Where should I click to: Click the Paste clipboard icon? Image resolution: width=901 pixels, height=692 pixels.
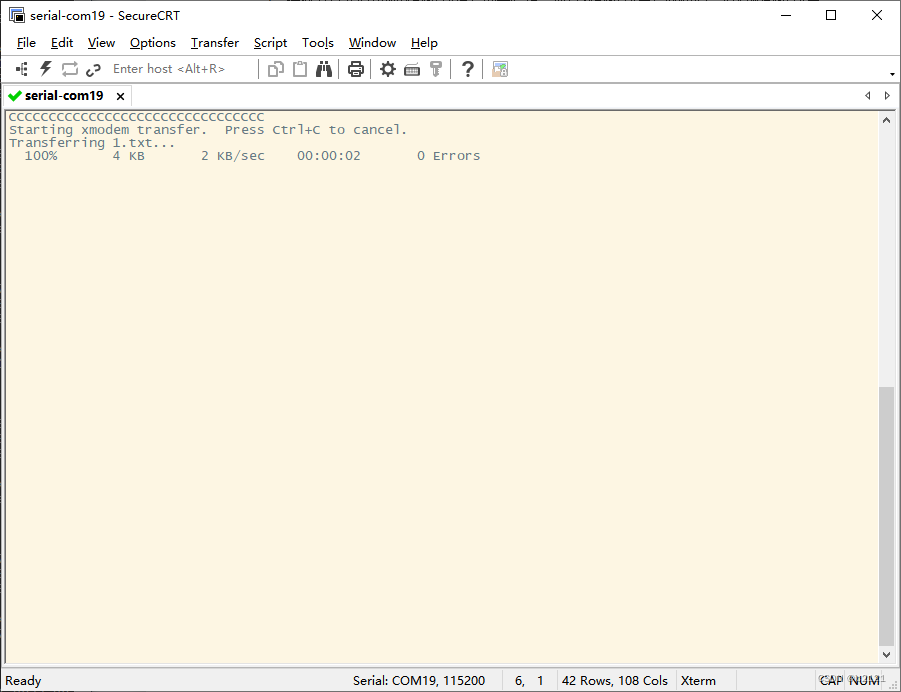click(300, 69)
